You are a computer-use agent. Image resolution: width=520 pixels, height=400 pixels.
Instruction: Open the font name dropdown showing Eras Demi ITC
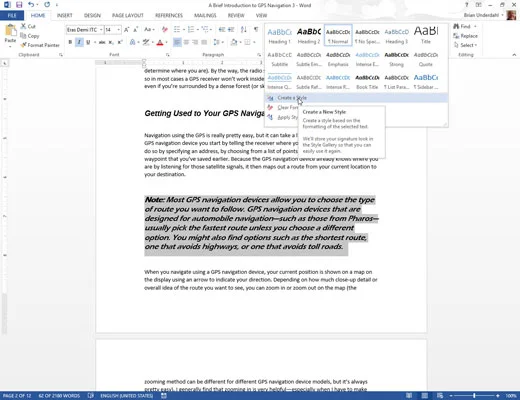click(x=101, y=30)
